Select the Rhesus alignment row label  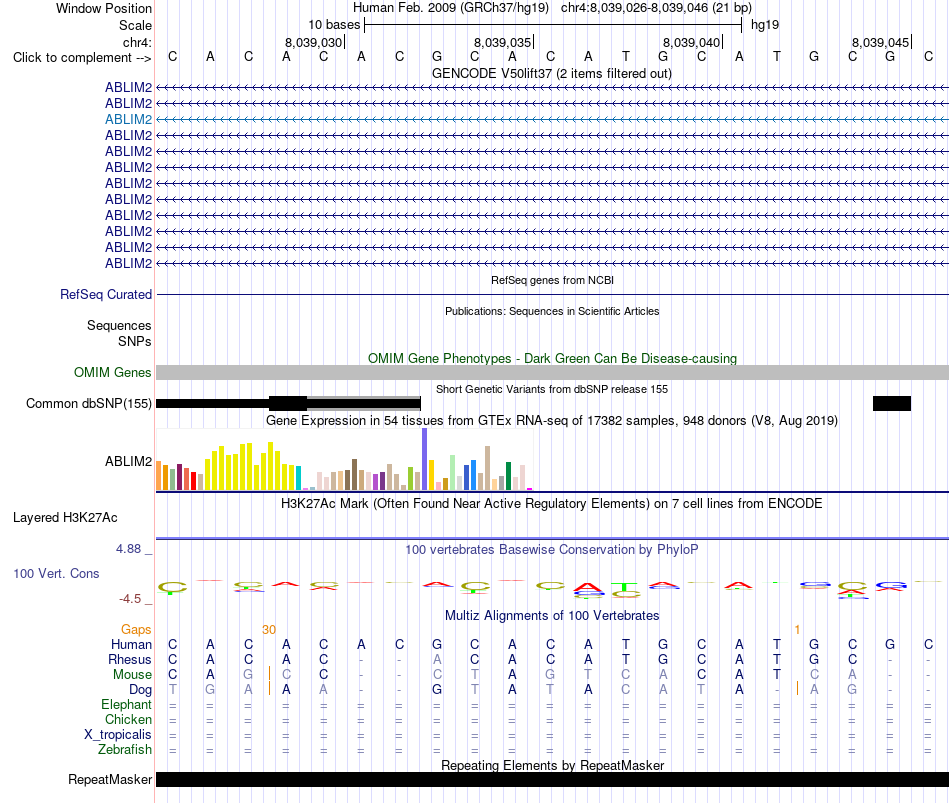tap(130, 659)
